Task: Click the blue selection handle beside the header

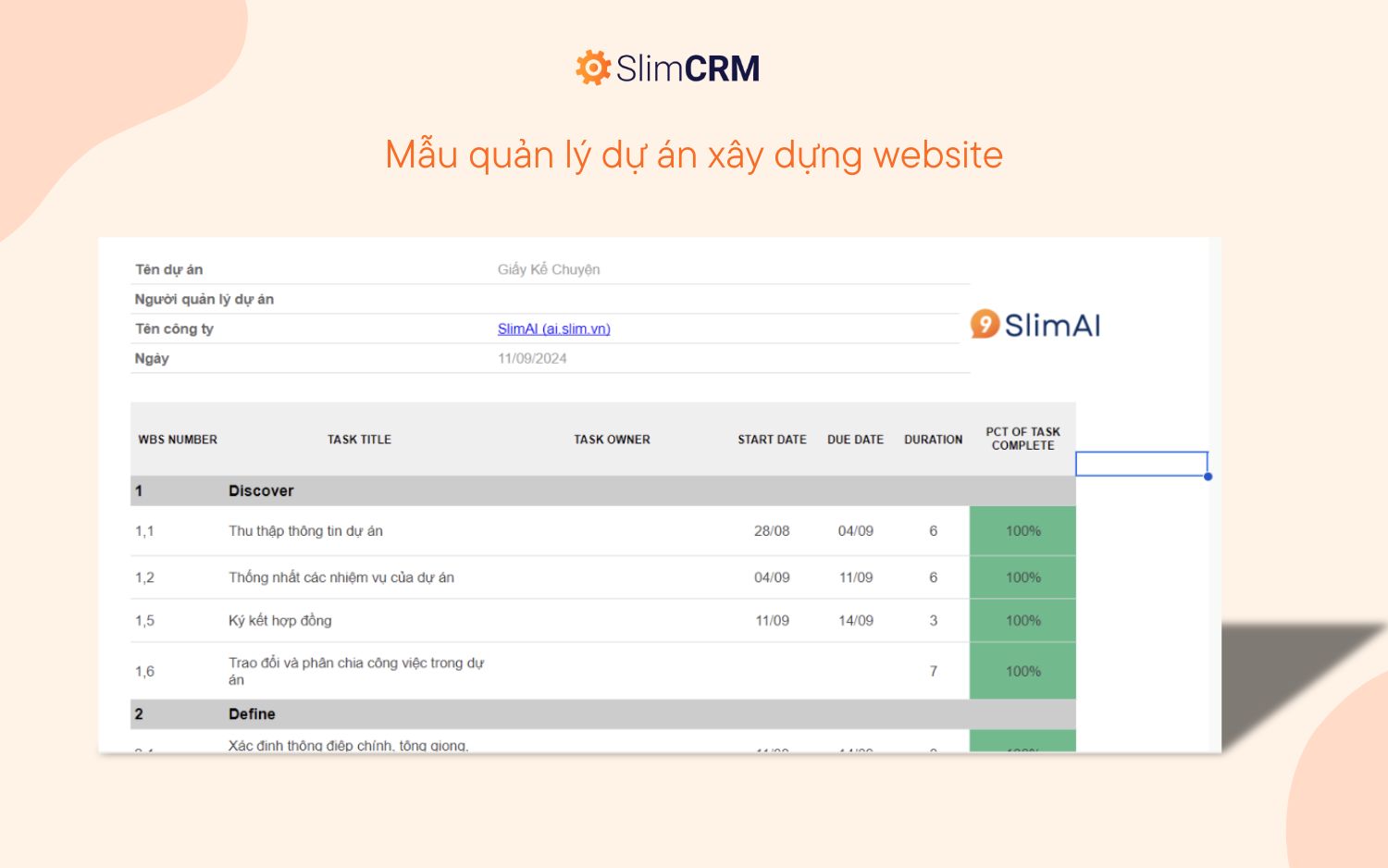Action: (x=1207, y=476)
